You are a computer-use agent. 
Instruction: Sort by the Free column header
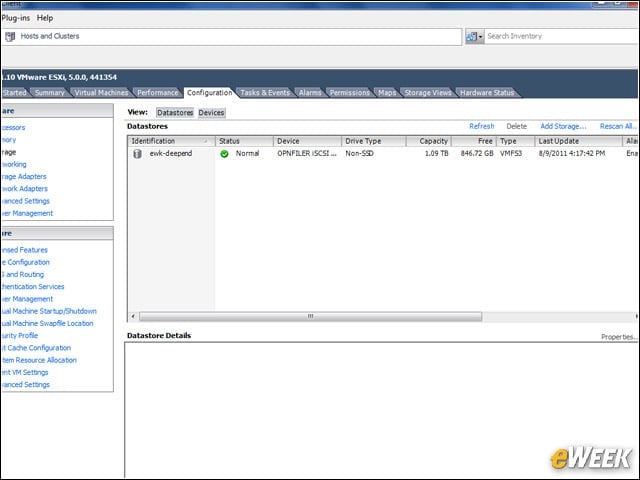(473, 141)
